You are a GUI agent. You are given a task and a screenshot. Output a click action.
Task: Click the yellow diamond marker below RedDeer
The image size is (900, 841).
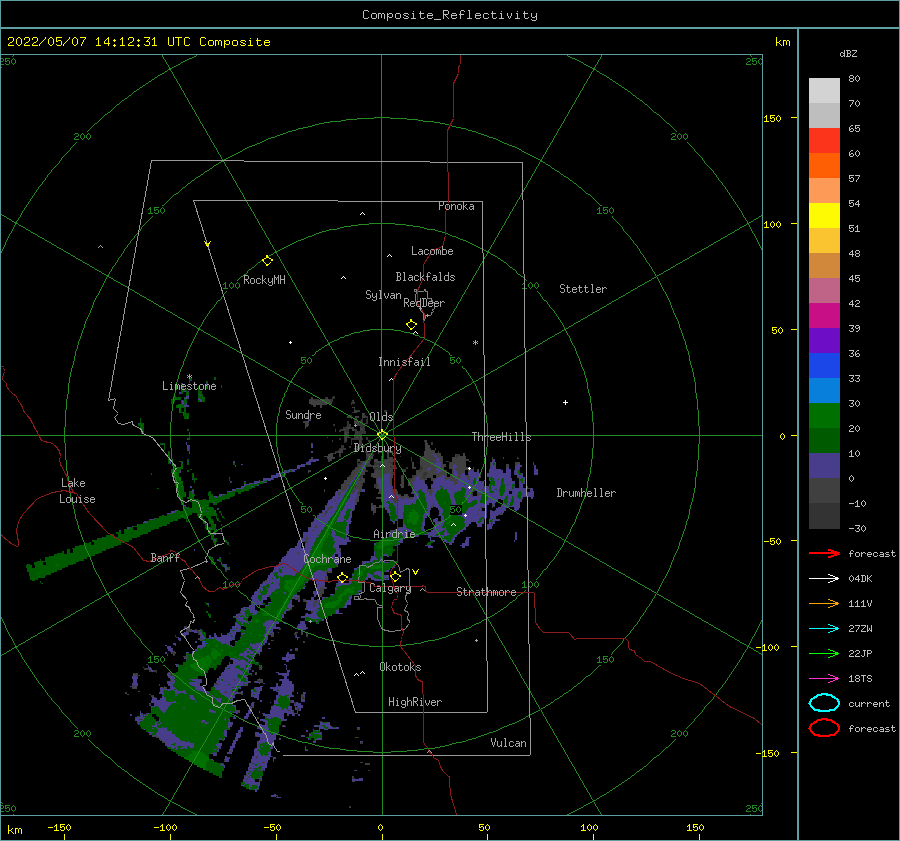tap(412, 325)
